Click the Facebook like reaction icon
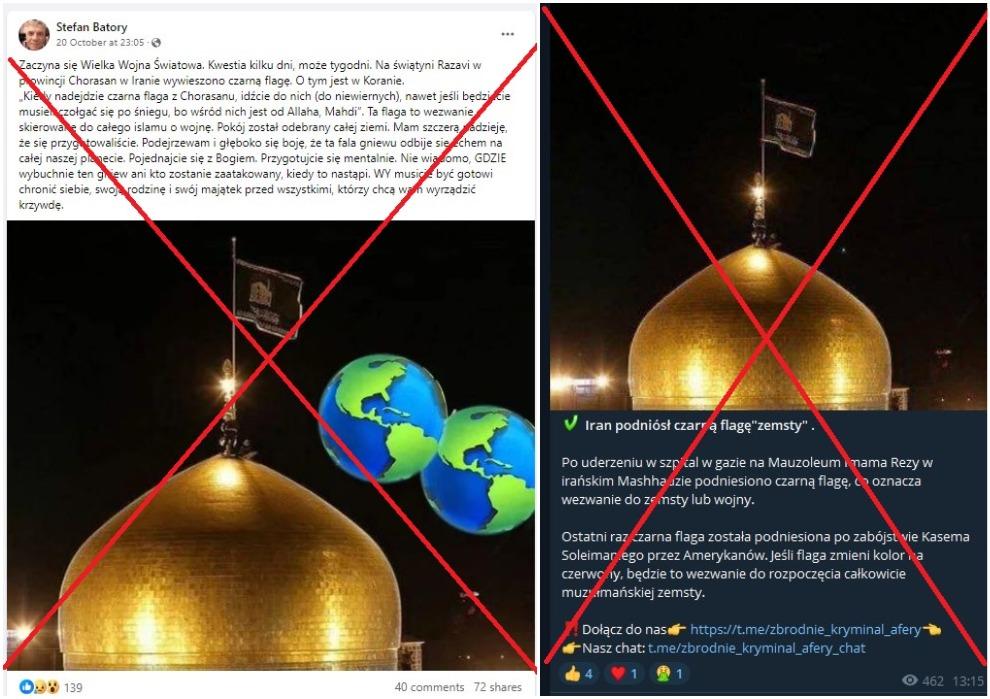 (26, 686)
